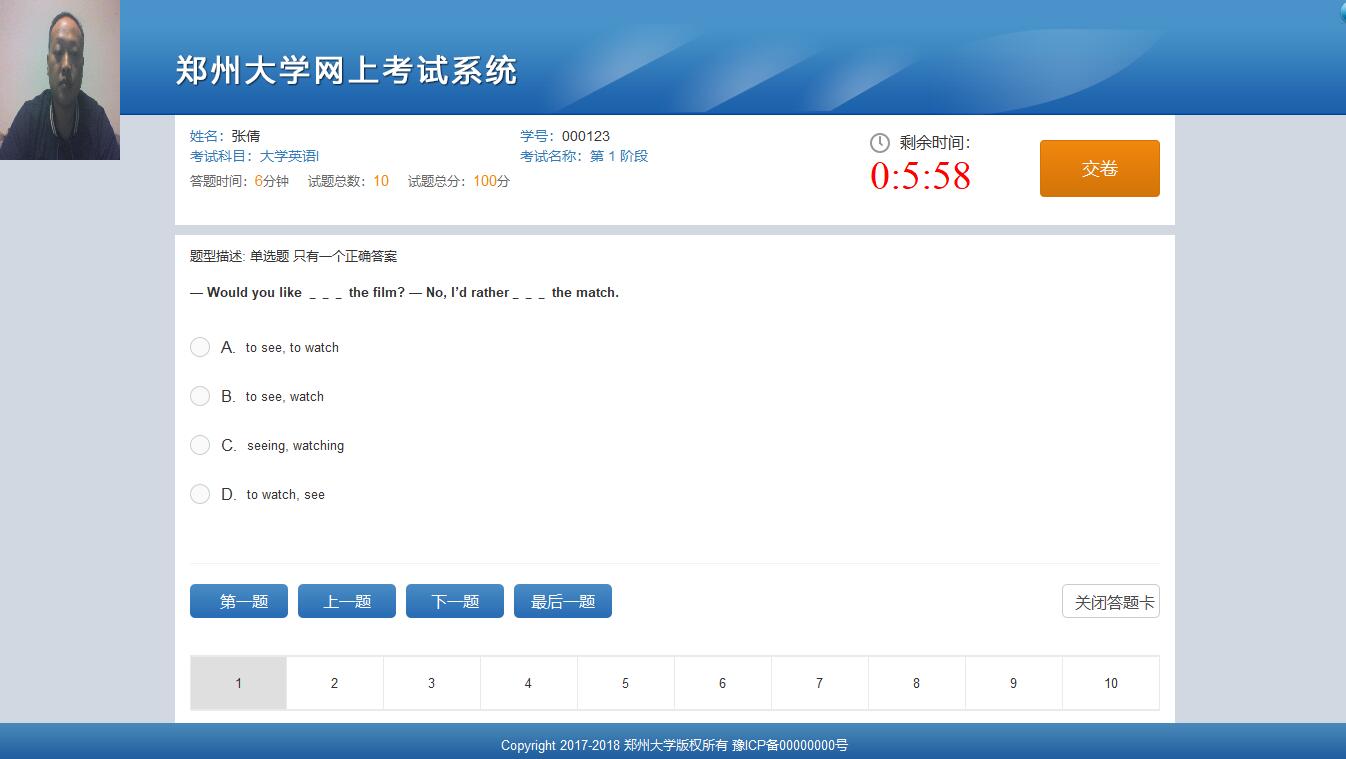Screen dimensions: 1346x759
Task: Click the clock icon beside remaining time
Action: pos(880,143)
